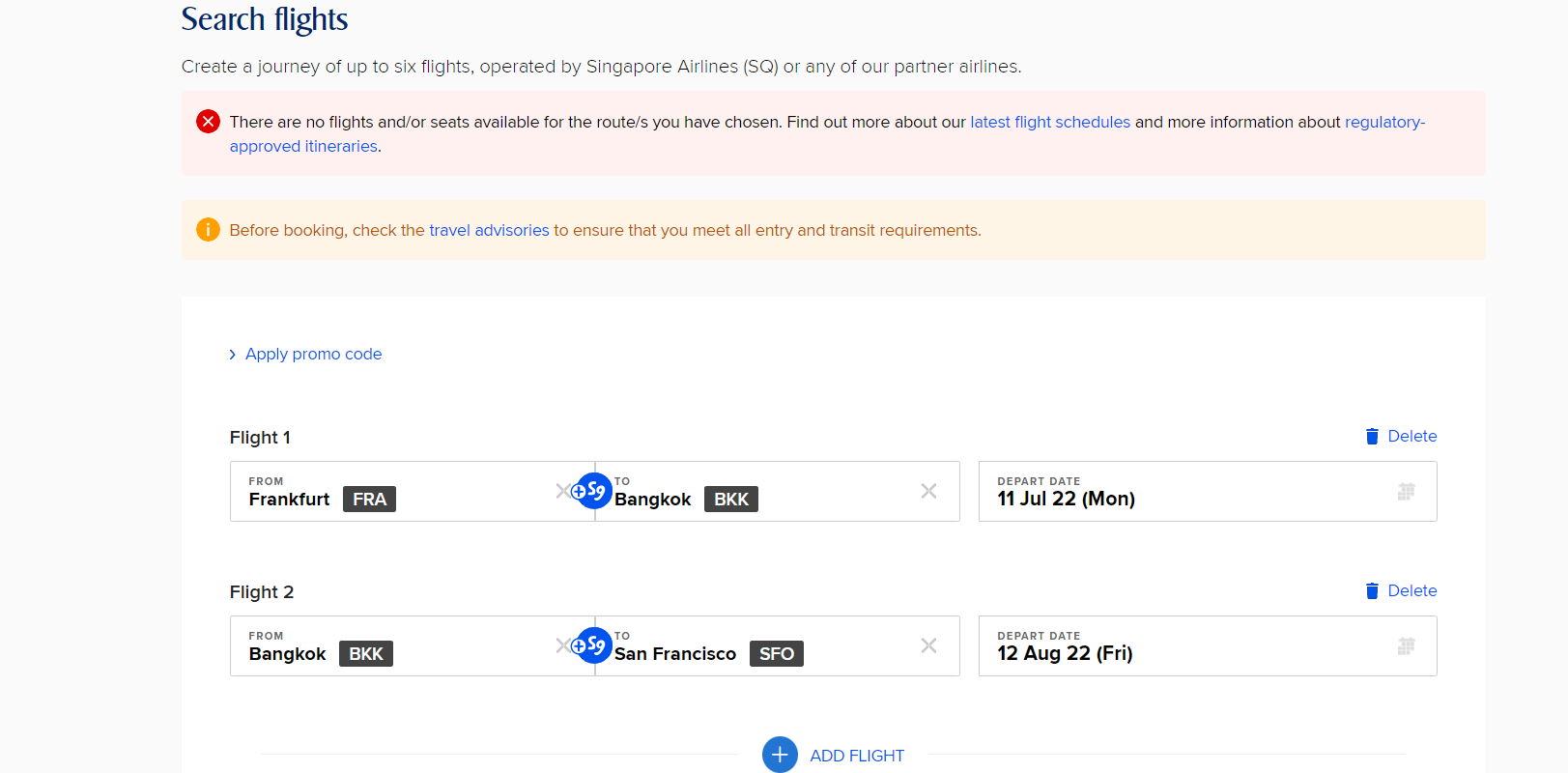Click the blue plus Add Flight icon
Viewport: 1568px width, 773px height.
click(780, 755)
